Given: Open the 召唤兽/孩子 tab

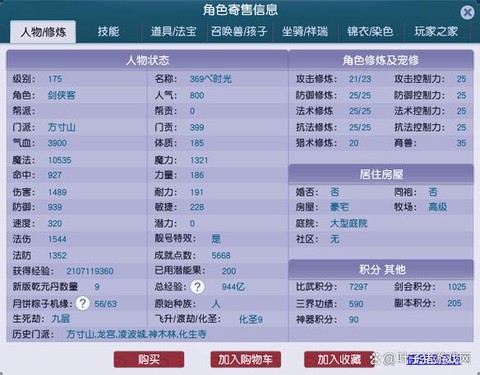Looking at the screenshot, I should 239,32.
